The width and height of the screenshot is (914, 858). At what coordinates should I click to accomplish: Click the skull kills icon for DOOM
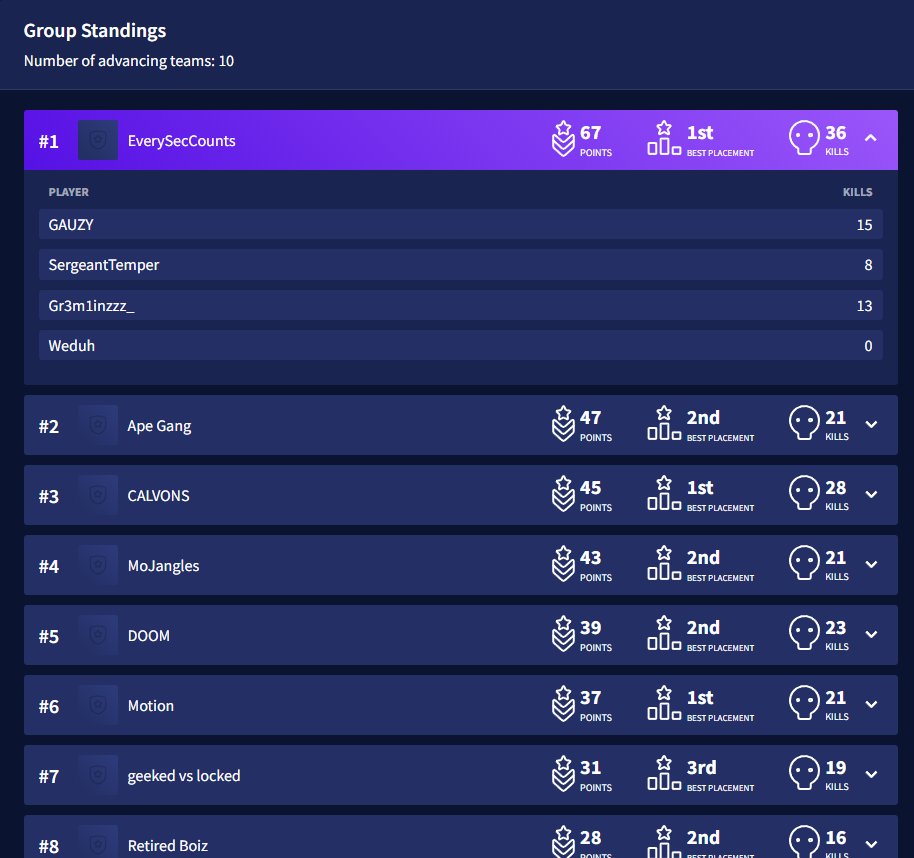(x=804, y=632)
